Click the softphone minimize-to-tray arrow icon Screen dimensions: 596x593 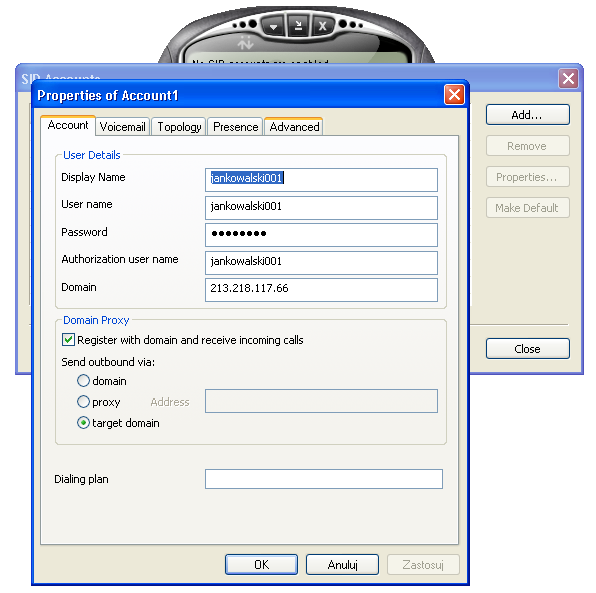tap(298, 25)
